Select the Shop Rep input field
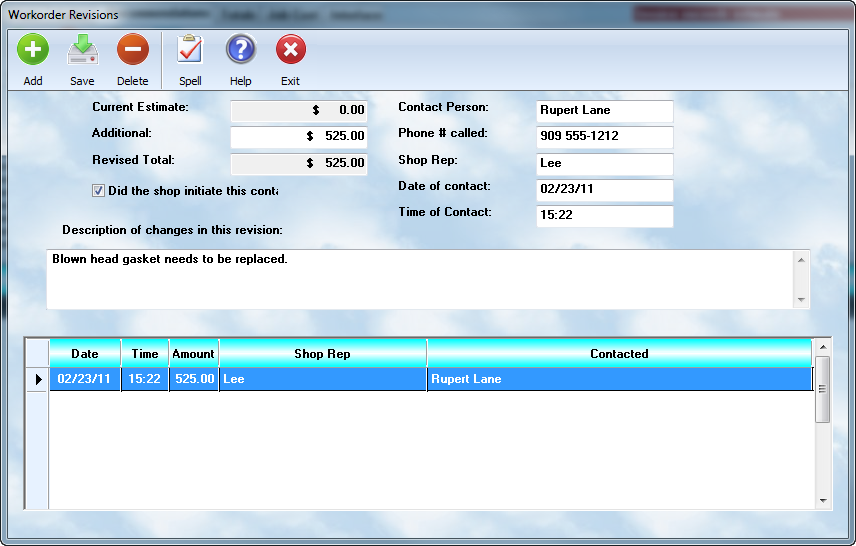Image resolution: width=856 pixels, height=546 pixels. (x=604, y=164)
